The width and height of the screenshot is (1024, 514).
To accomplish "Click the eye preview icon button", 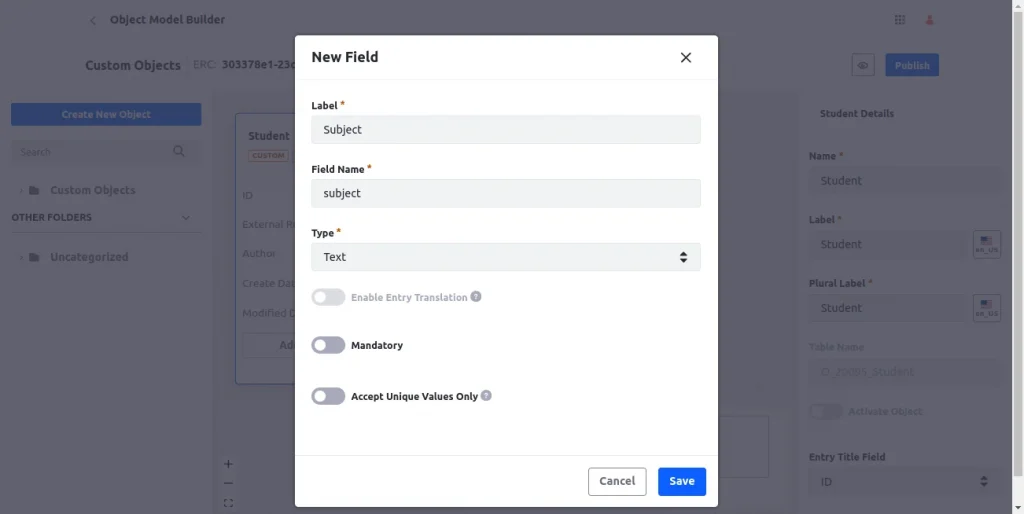I will coord(863,65).
